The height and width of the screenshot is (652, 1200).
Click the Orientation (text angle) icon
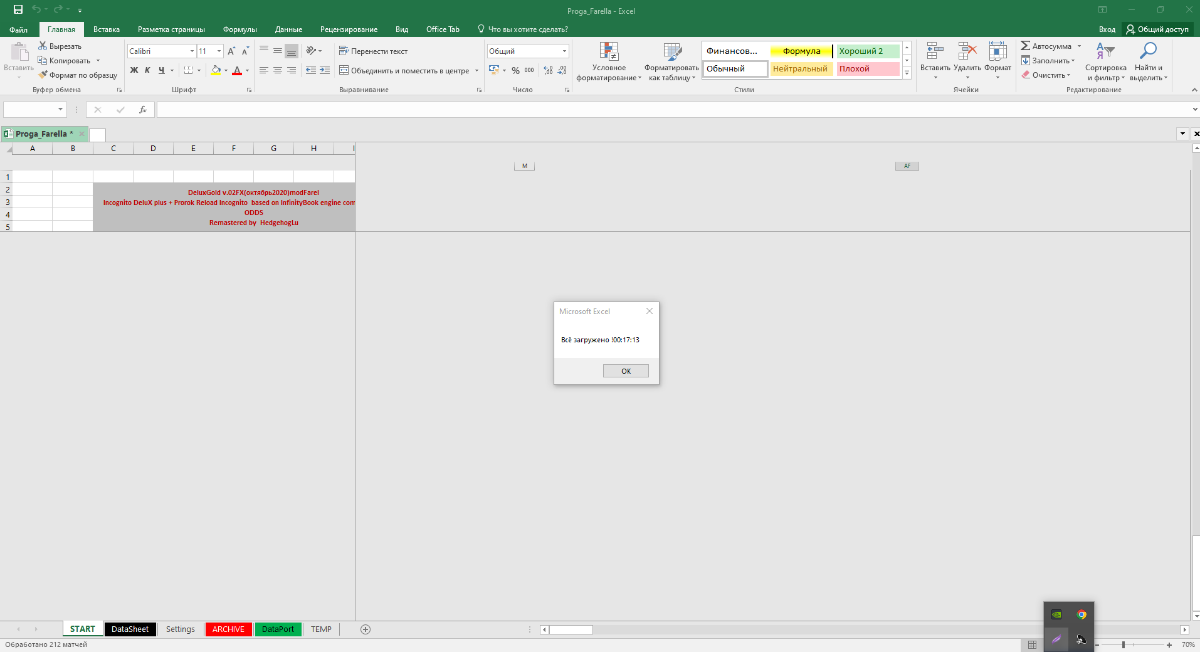click(313, 50)
